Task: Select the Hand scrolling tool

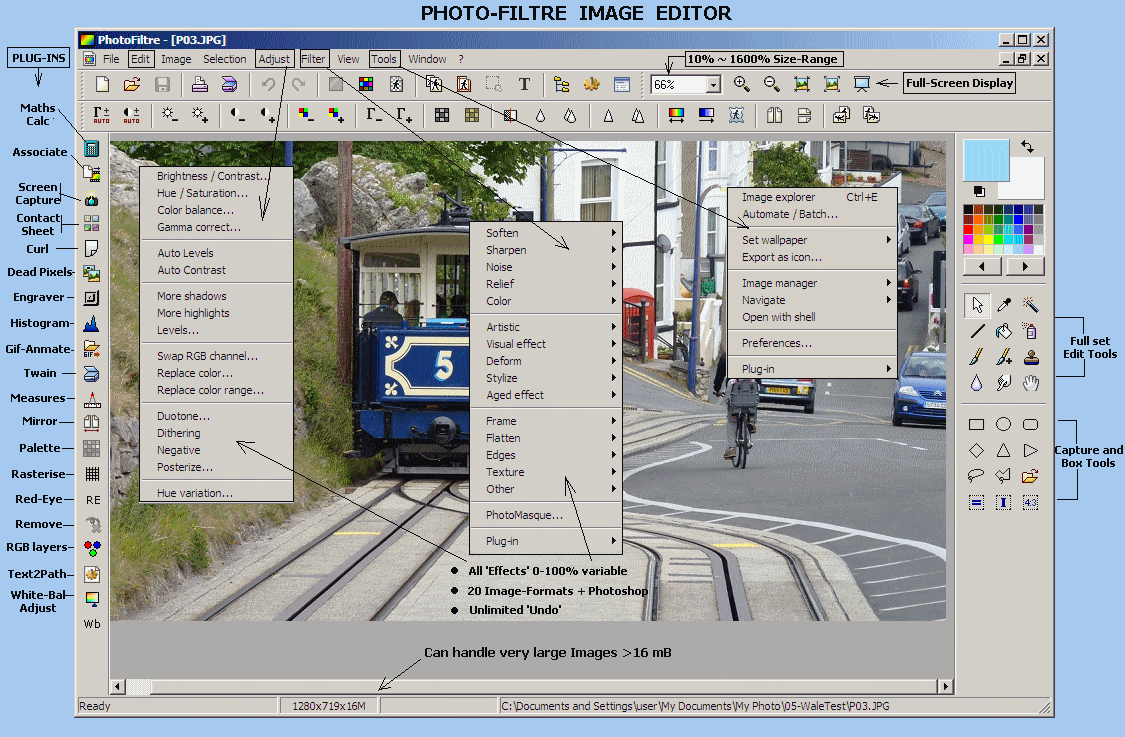Action: pos(1031,382)
